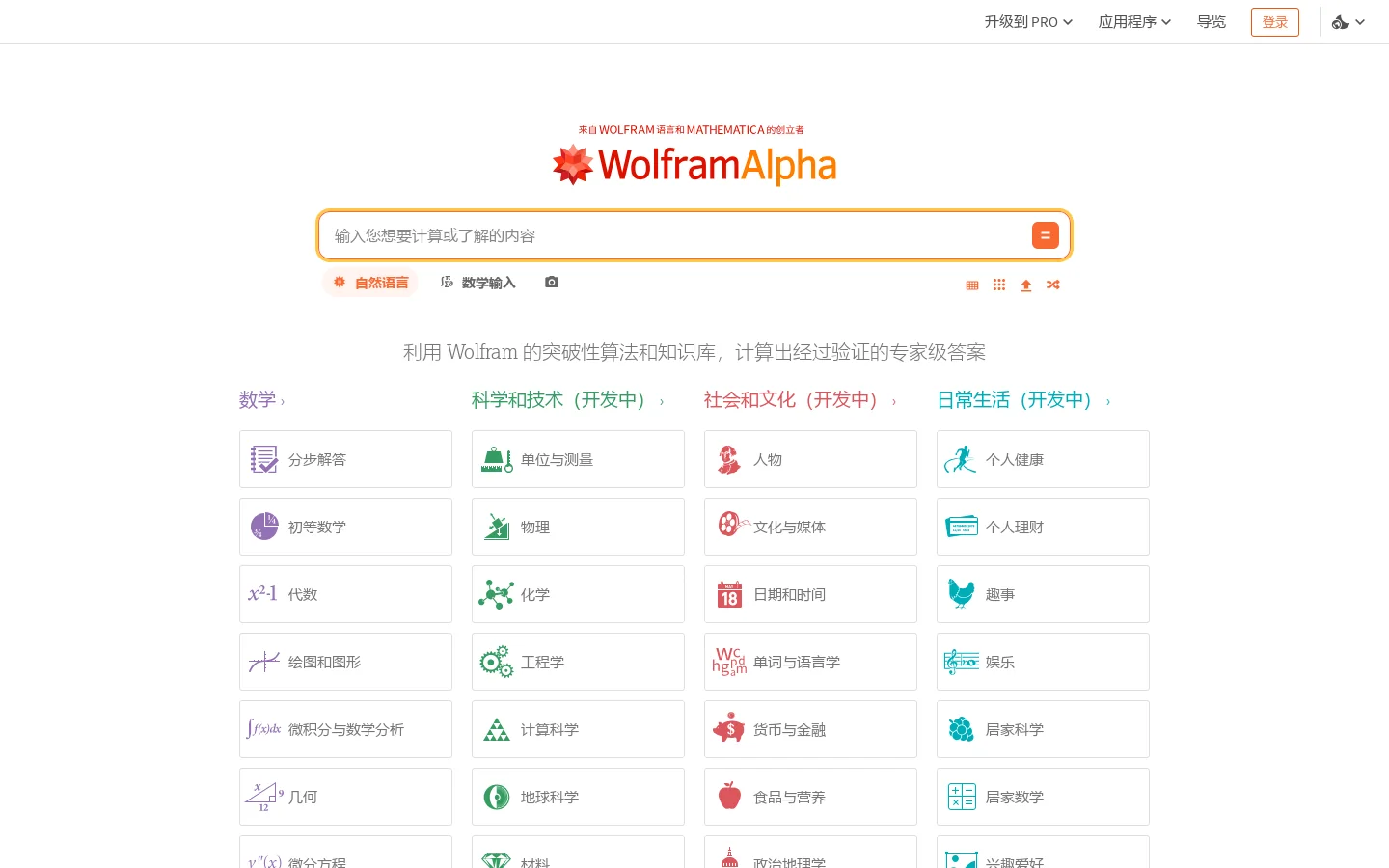Open the 工程学 label
The width and height of the screenshot is (1389, 868).
[x=542, y=663]
